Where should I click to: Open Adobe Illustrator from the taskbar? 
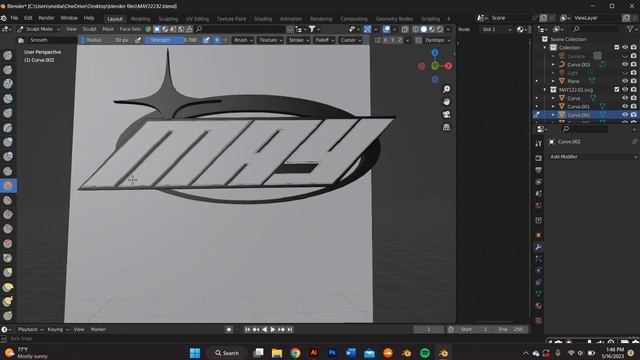click(x=314, y=353)
